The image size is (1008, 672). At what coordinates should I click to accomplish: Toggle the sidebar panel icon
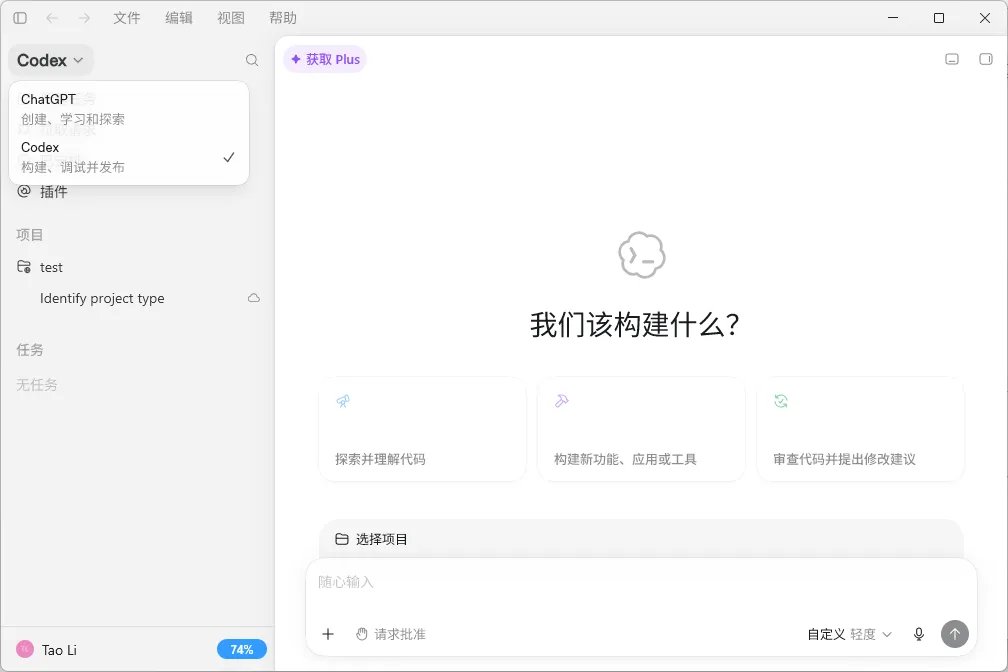click(x=20, y=18)
